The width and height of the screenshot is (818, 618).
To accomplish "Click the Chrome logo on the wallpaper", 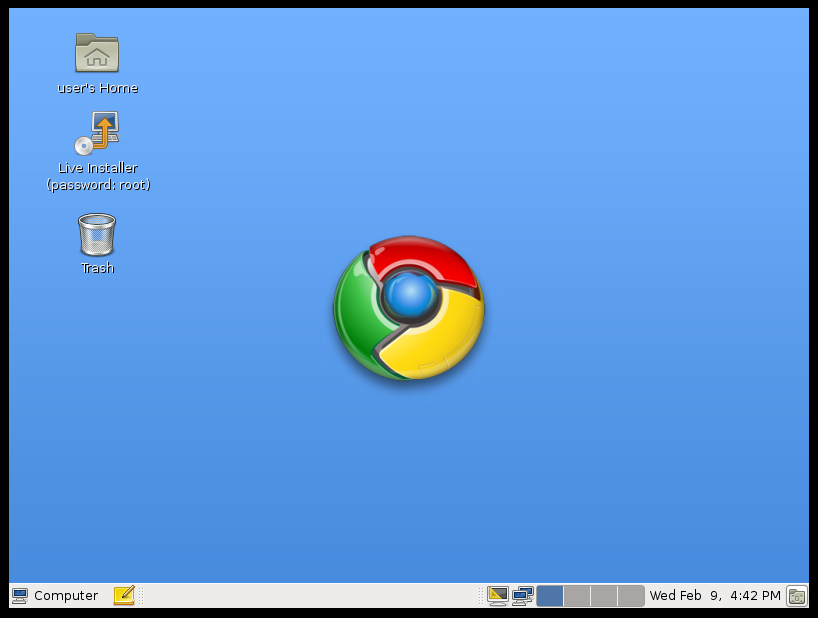I will click(409, 307).
